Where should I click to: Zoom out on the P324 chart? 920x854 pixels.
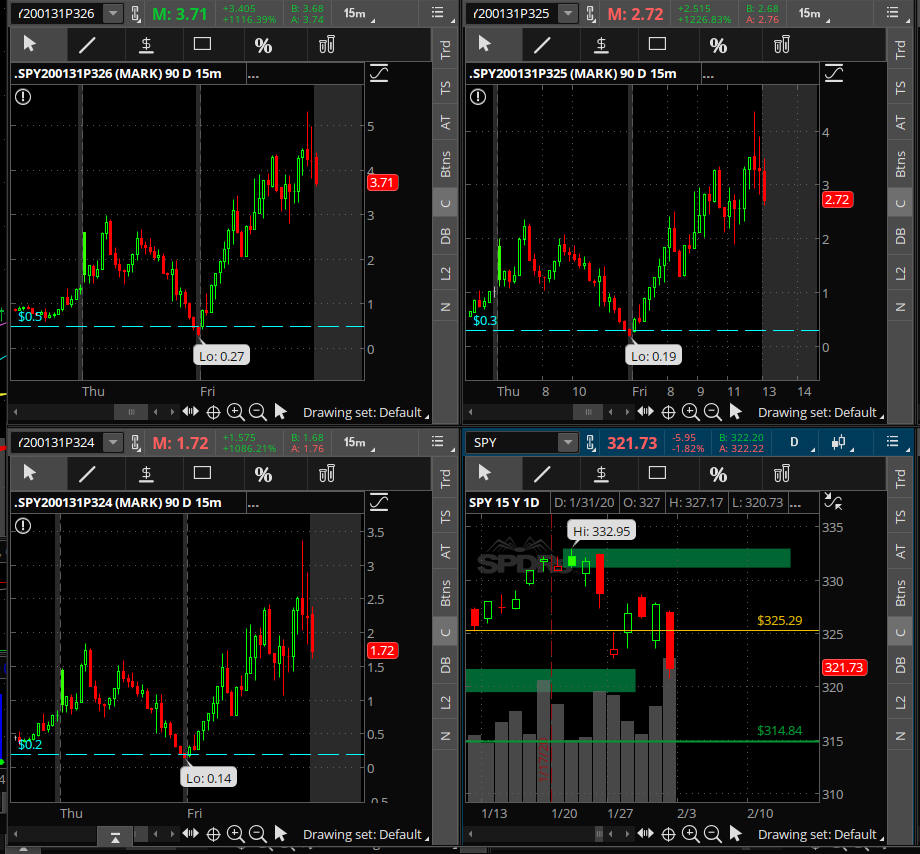(258, 833)
